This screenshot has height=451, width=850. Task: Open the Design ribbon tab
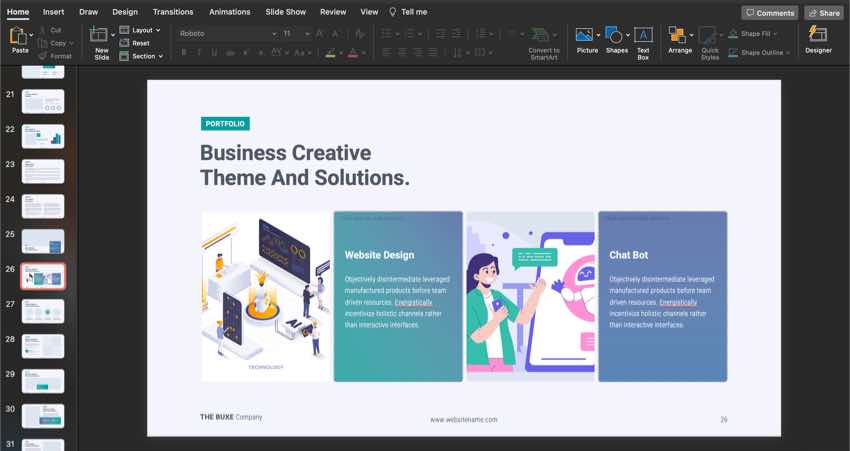(125, 11)
